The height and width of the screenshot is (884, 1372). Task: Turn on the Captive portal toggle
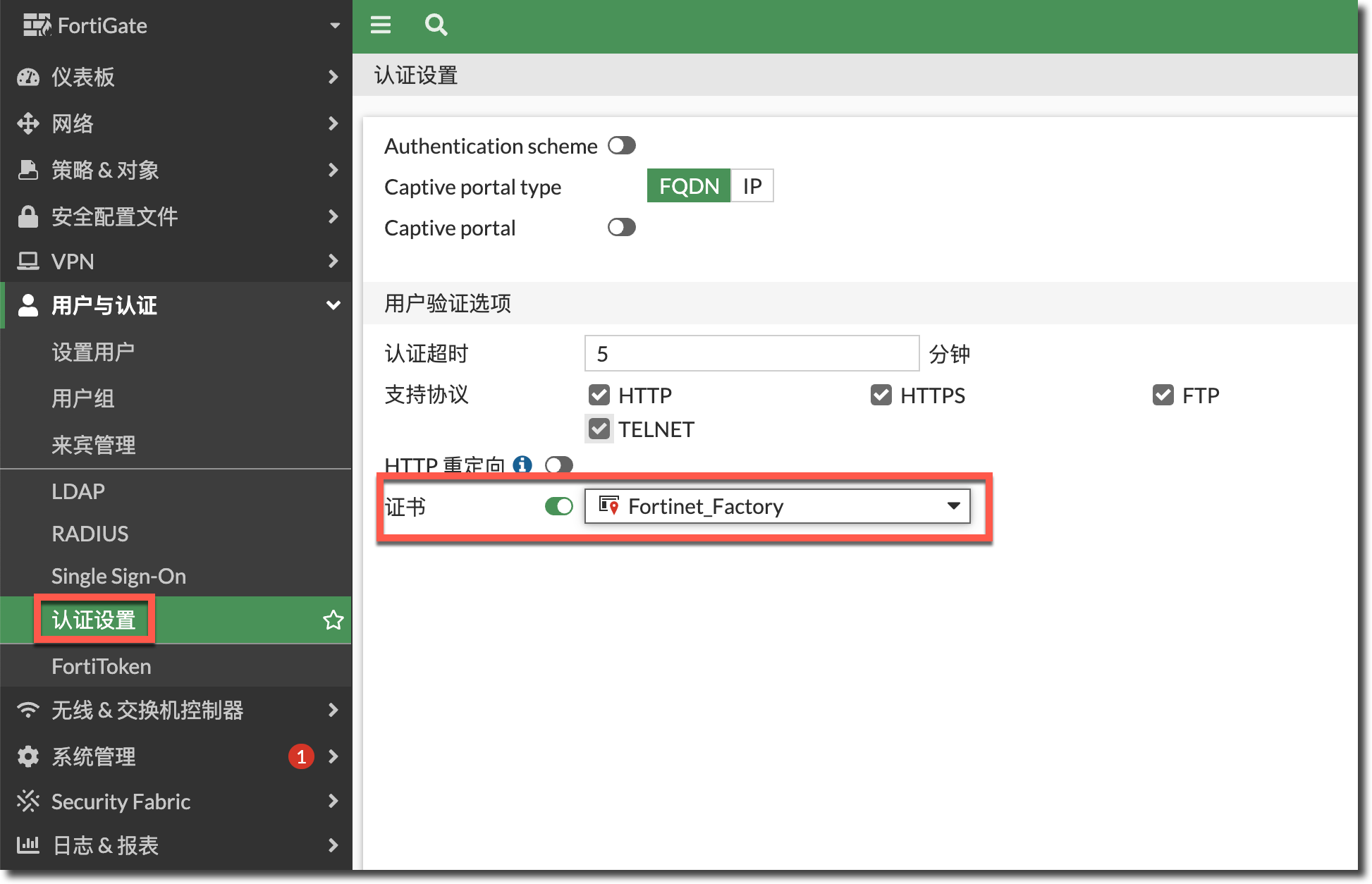pos(621,227)
